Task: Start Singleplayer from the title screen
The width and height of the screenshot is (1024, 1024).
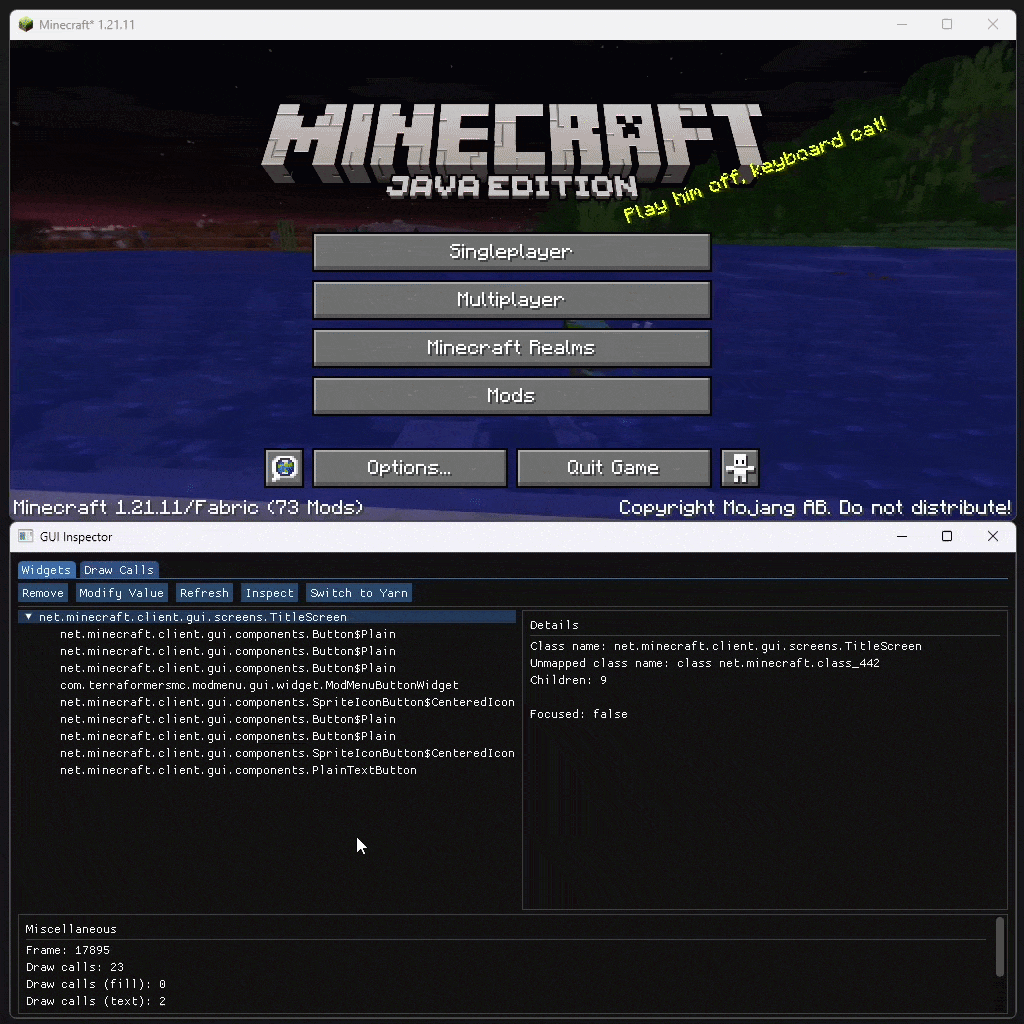Action: 512,252
